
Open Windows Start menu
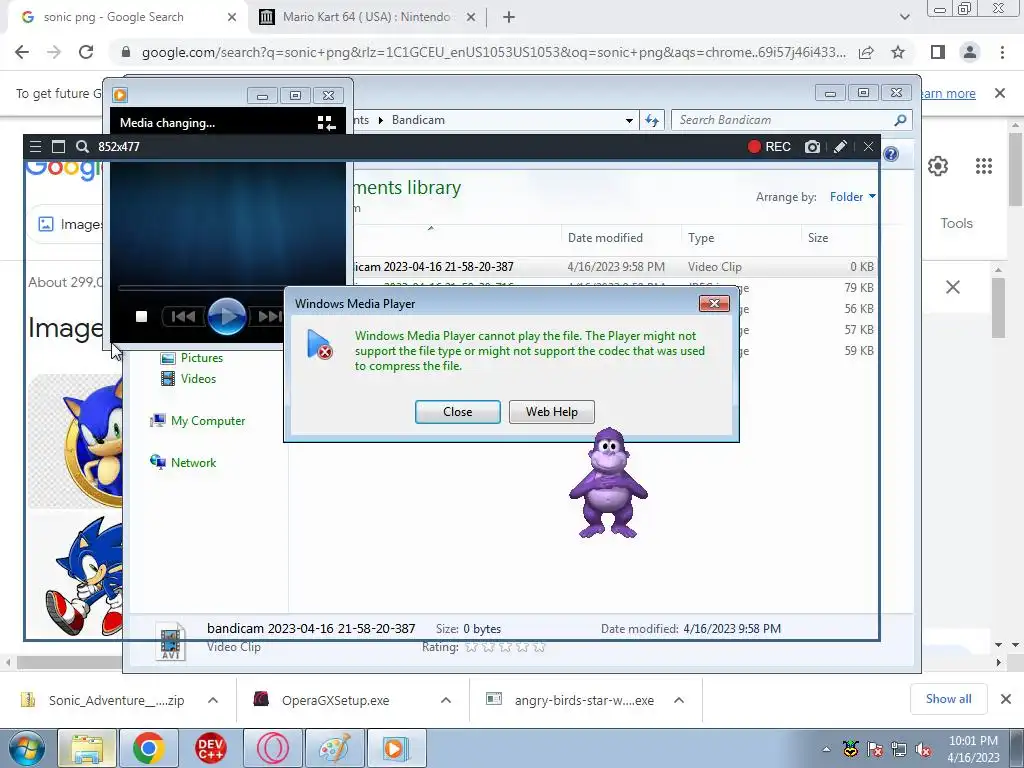pyautogui.click(x=26, y=748)
